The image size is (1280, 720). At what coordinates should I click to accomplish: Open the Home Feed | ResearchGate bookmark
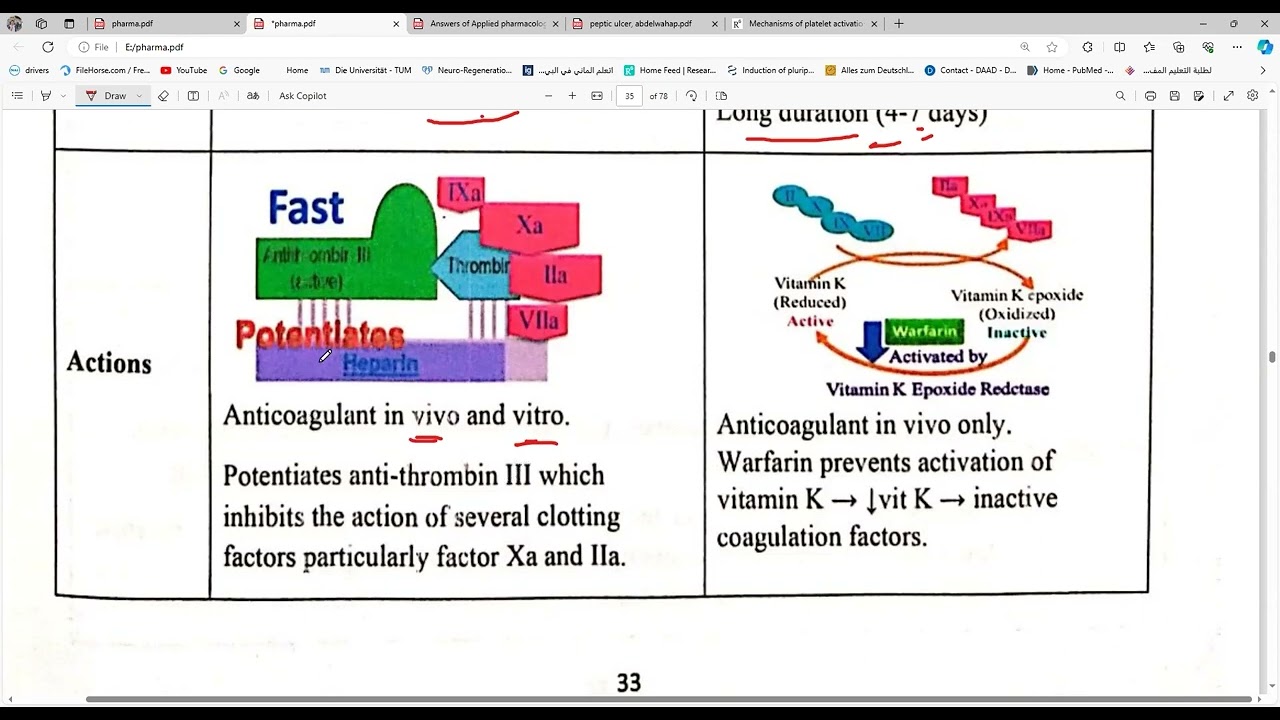tap(669, 70)
